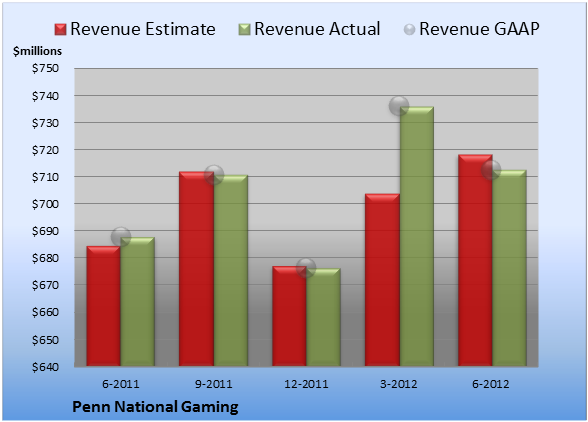Click the $710 axis value
588x422 pixels.
[45, 177]
